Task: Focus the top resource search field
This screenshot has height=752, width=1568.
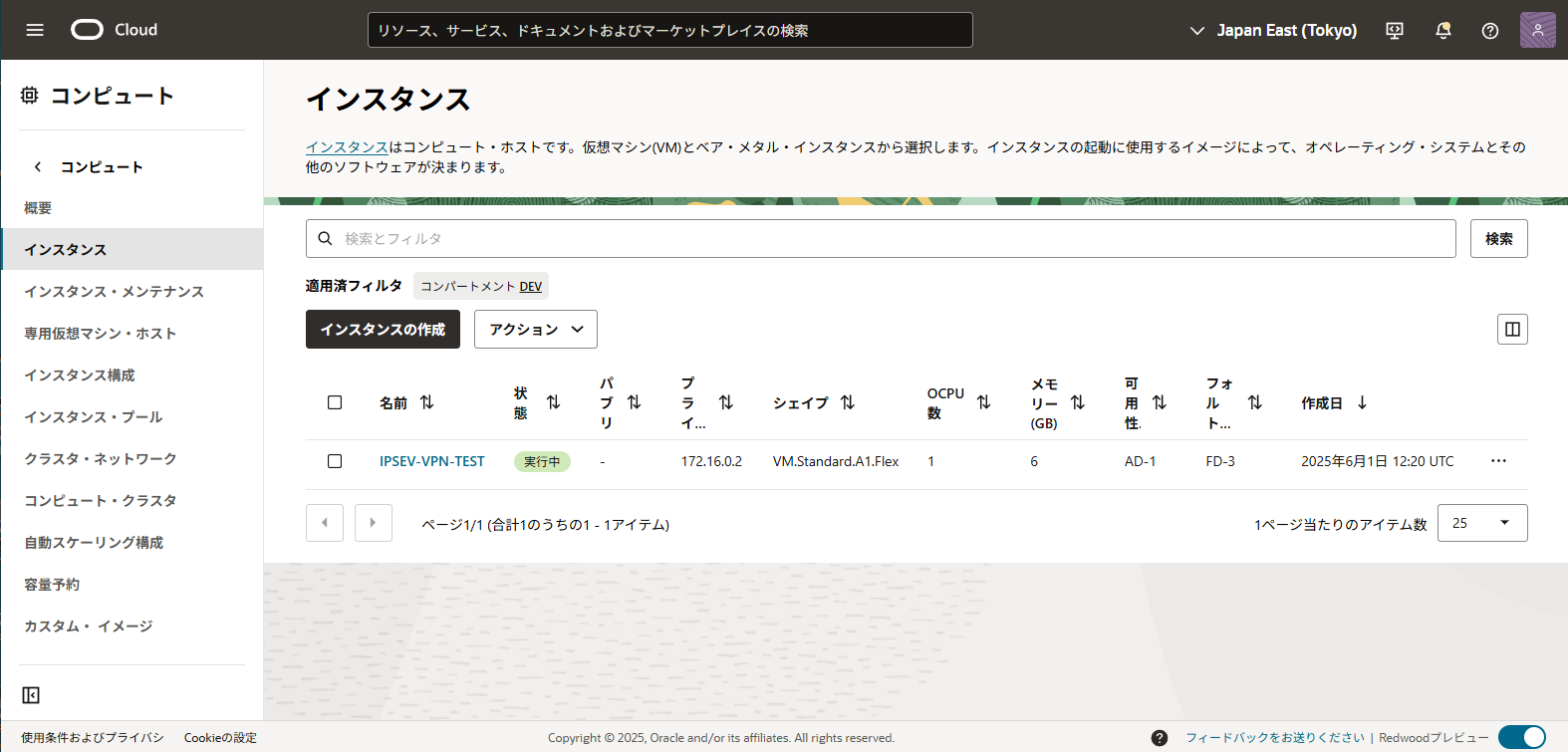Action: pos(670,30)
